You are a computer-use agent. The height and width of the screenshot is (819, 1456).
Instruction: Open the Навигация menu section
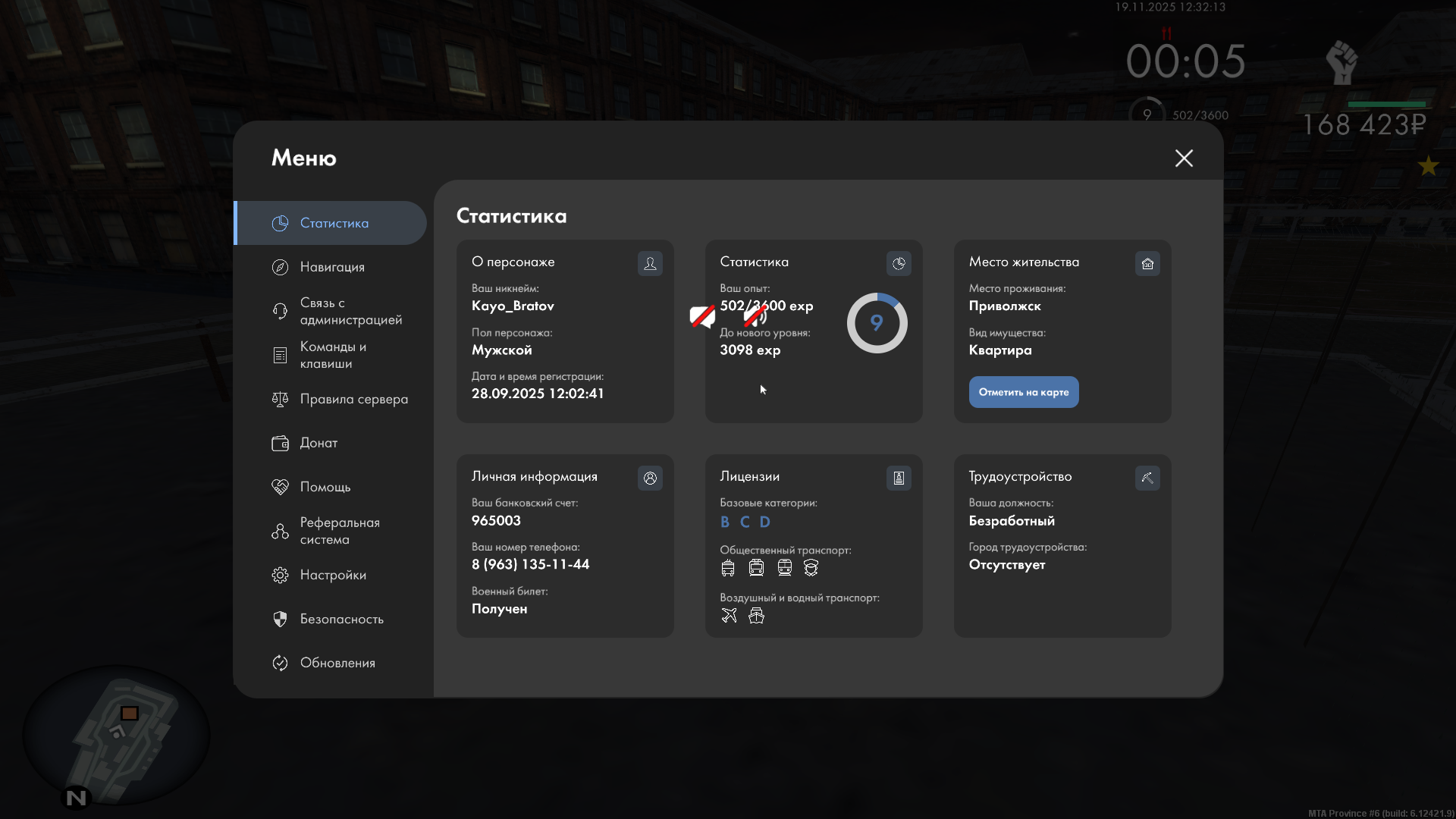click(x=332, y=267)
